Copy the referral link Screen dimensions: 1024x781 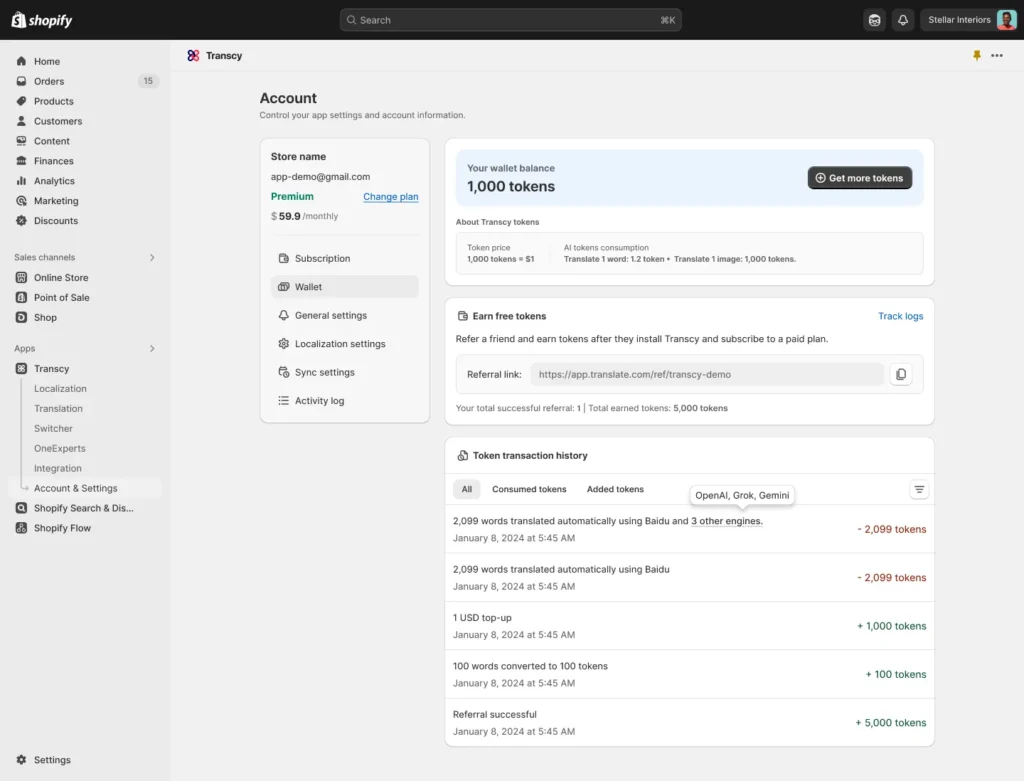click(901, 374)
